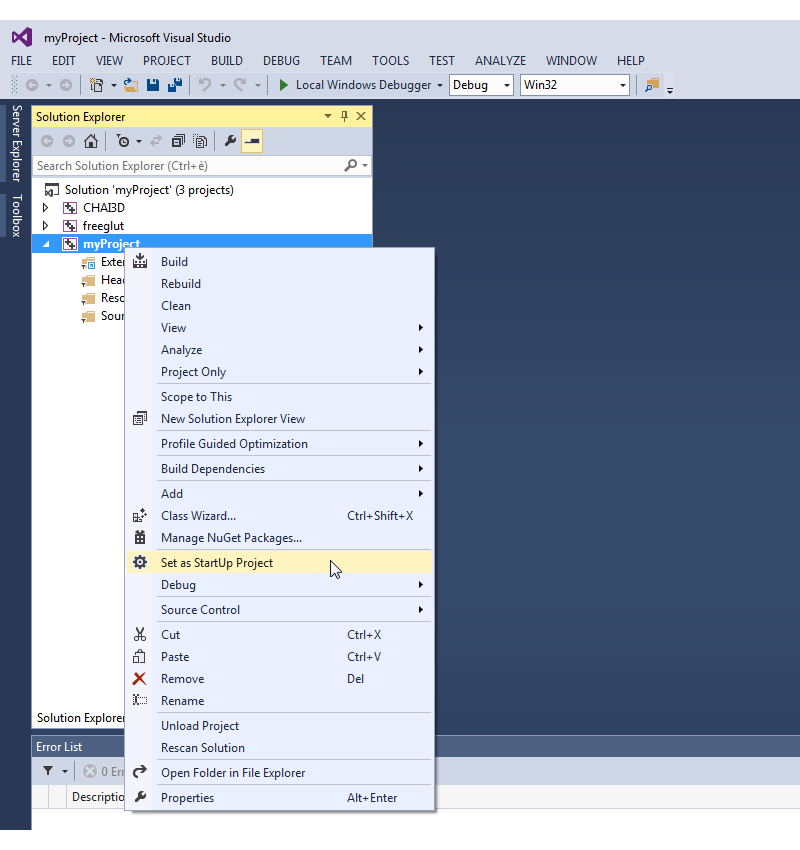Open the ANALYZE menu
The image size is (800, 850).
click(500, 61)
